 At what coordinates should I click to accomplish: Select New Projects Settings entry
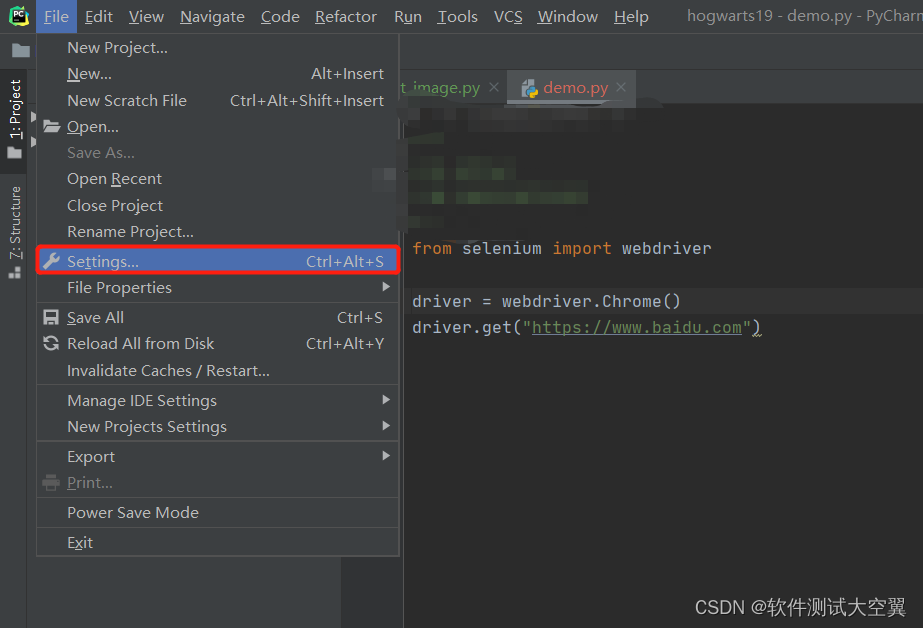pos(218,426)
